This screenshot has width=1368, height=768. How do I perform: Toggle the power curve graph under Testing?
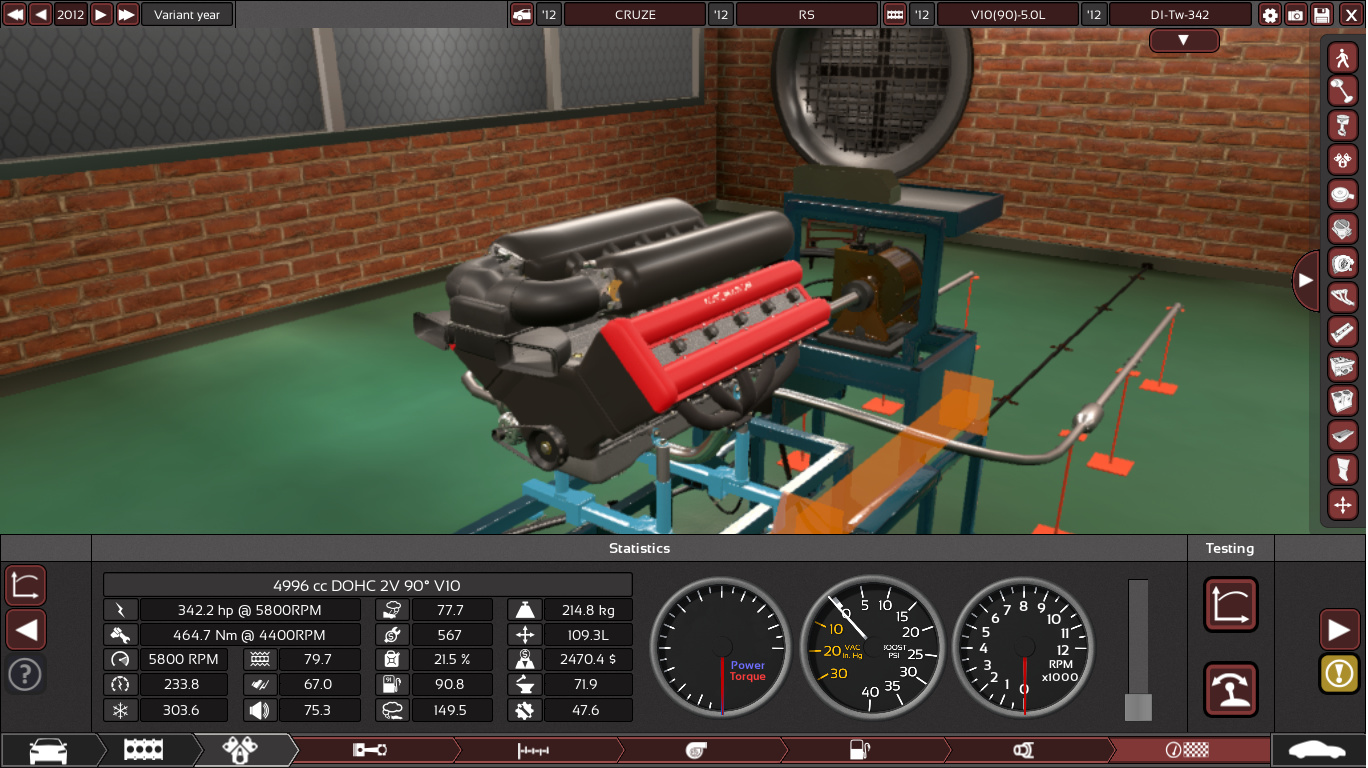click(1230, 605)
